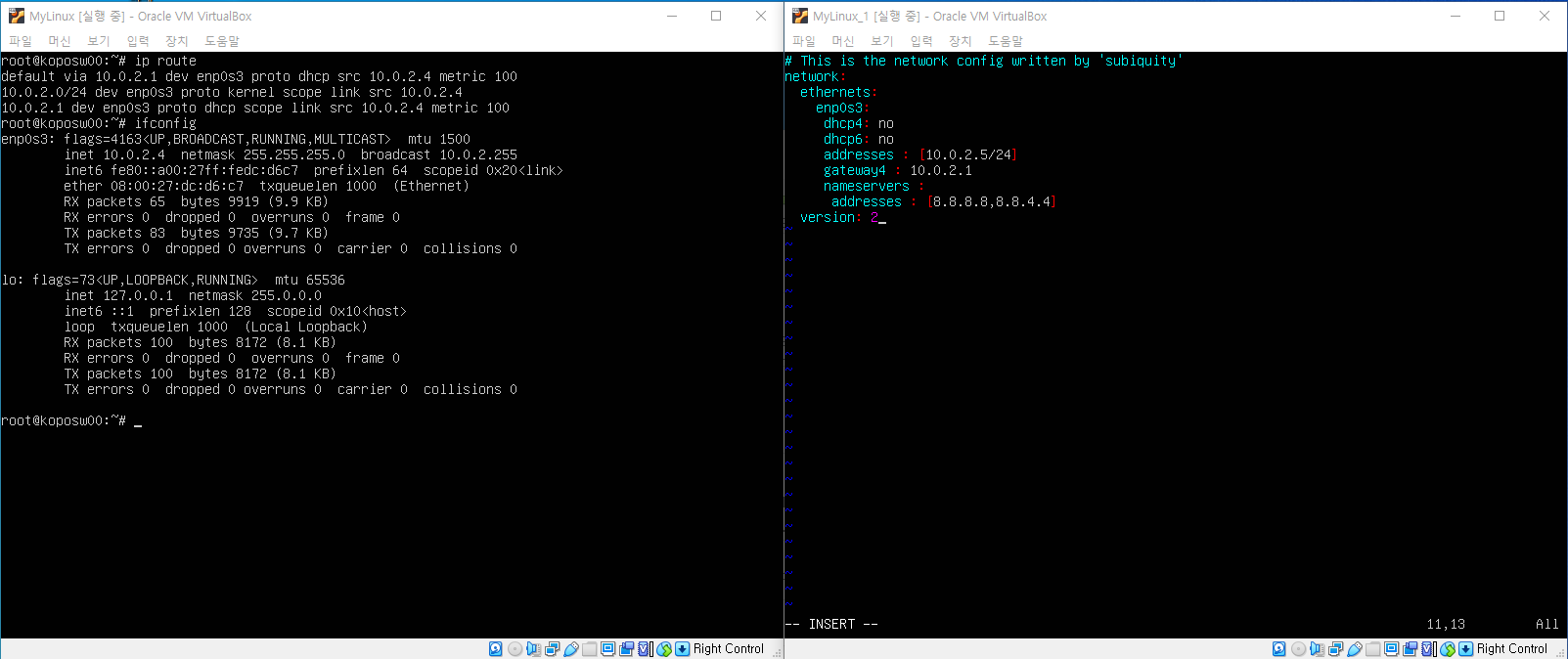Click CPU virtualization indicator in MyLinux_1 window
Viewport: 1568px width, 659px height.
[x=1429, y=648]
